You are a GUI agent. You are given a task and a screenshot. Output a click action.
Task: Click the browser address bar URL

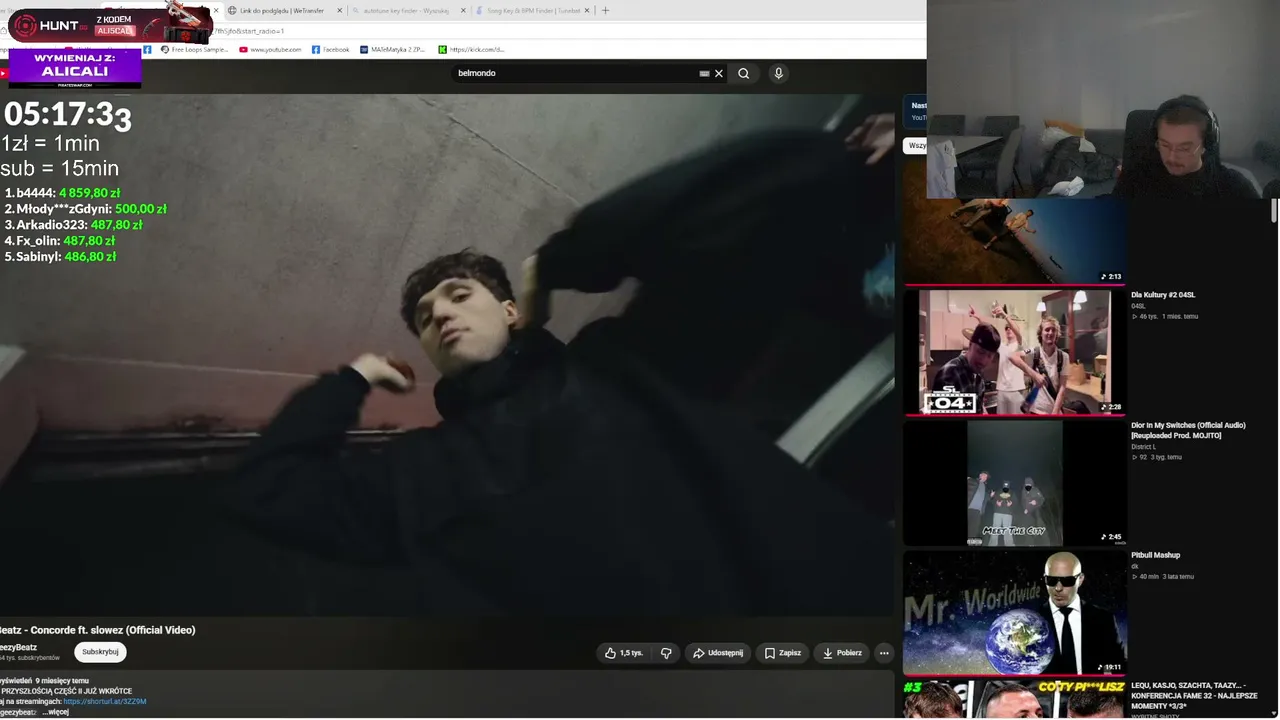click(x=250, y=31)
